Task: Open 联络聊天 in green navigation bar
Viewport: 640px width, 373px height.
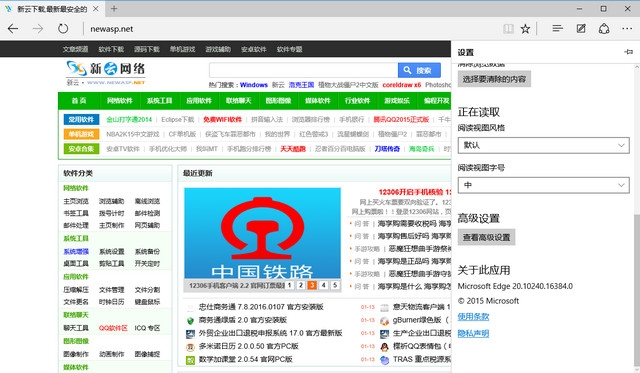Action: point(238,101)
